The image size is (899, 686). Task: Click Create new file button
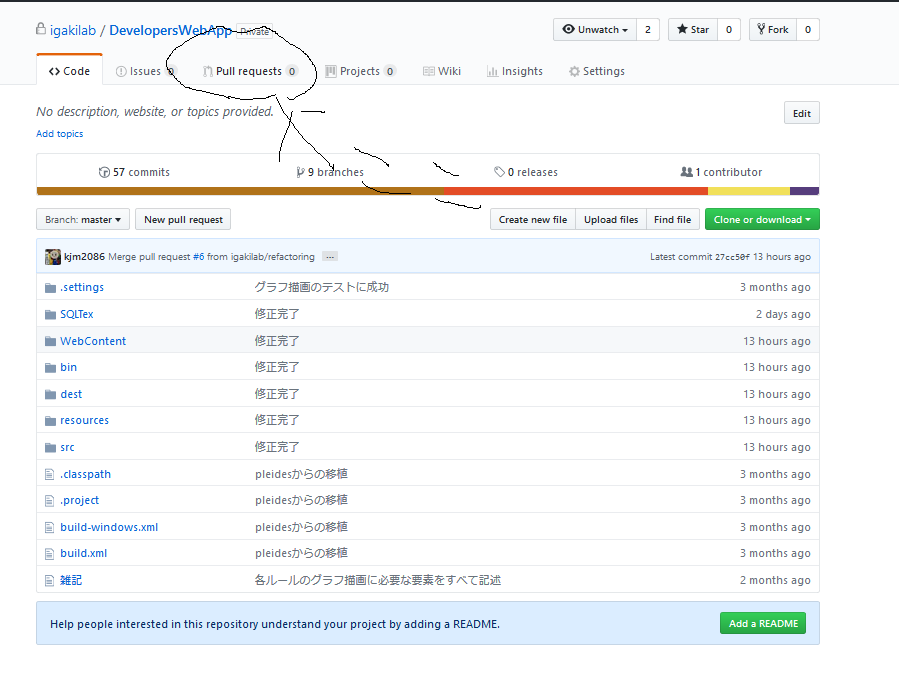coord(533,220)
